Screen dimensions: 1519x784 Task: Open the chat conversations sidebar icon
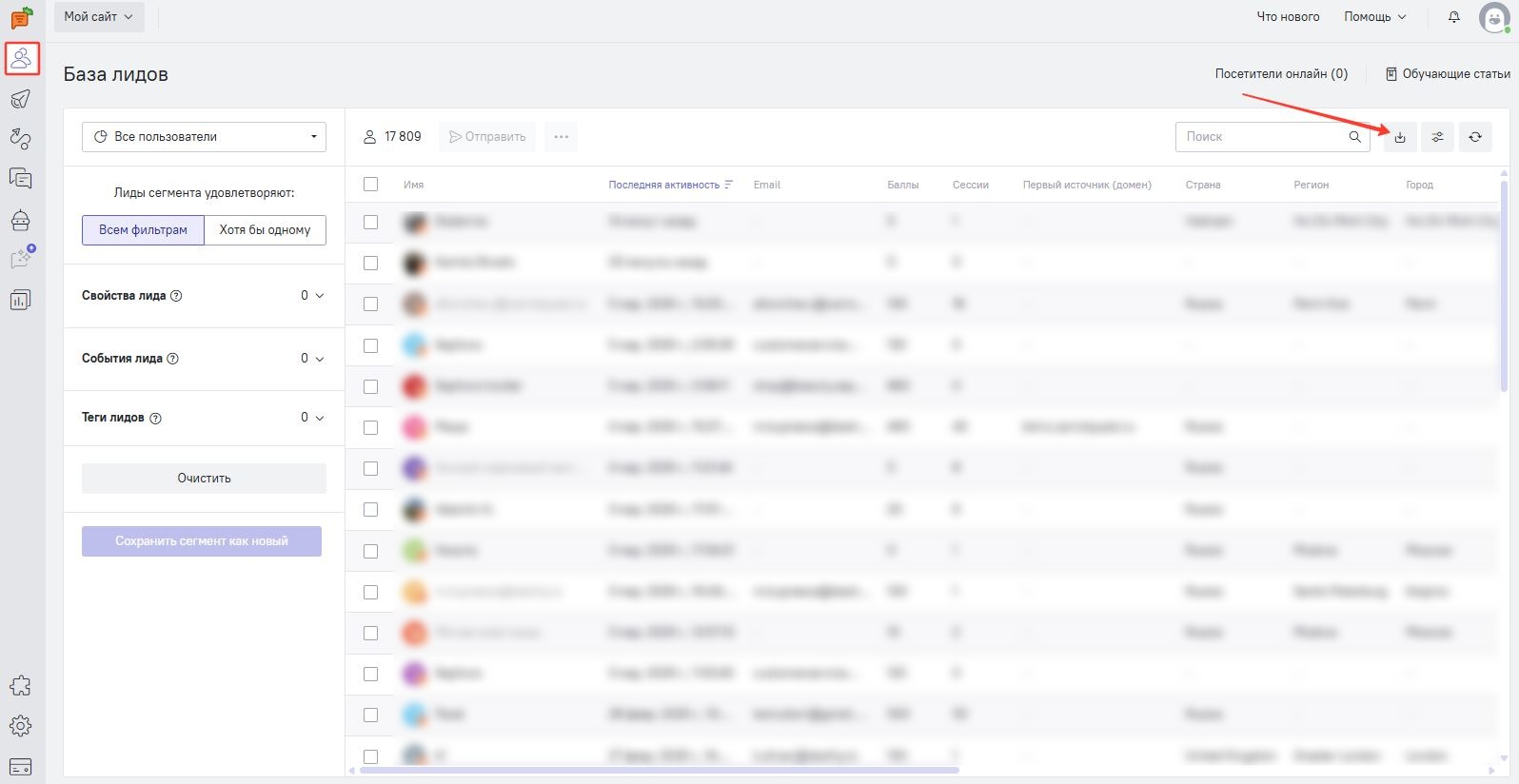[x=20, y=179]
